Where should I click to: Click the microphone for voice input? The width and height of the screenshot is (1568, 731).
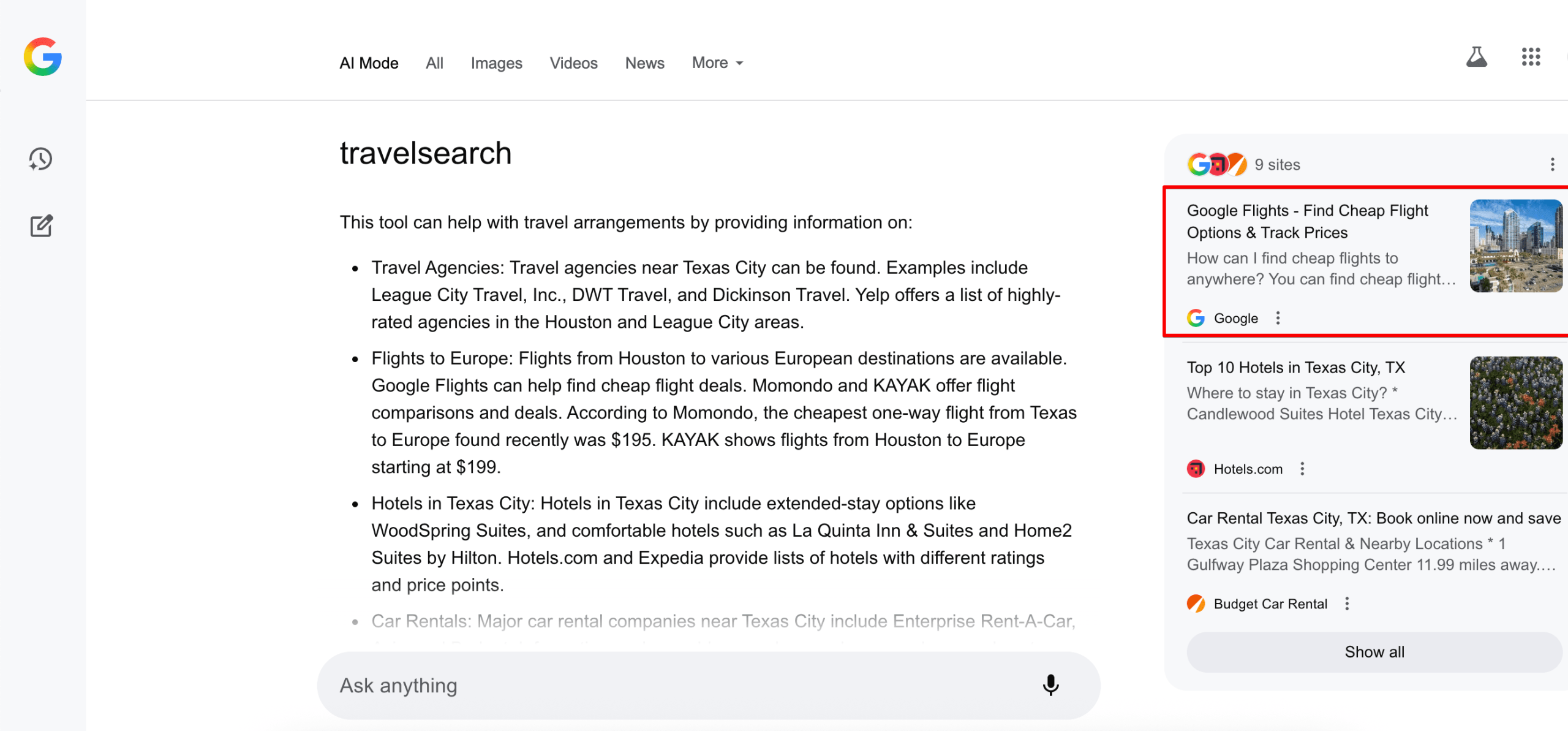point(1050,685)
